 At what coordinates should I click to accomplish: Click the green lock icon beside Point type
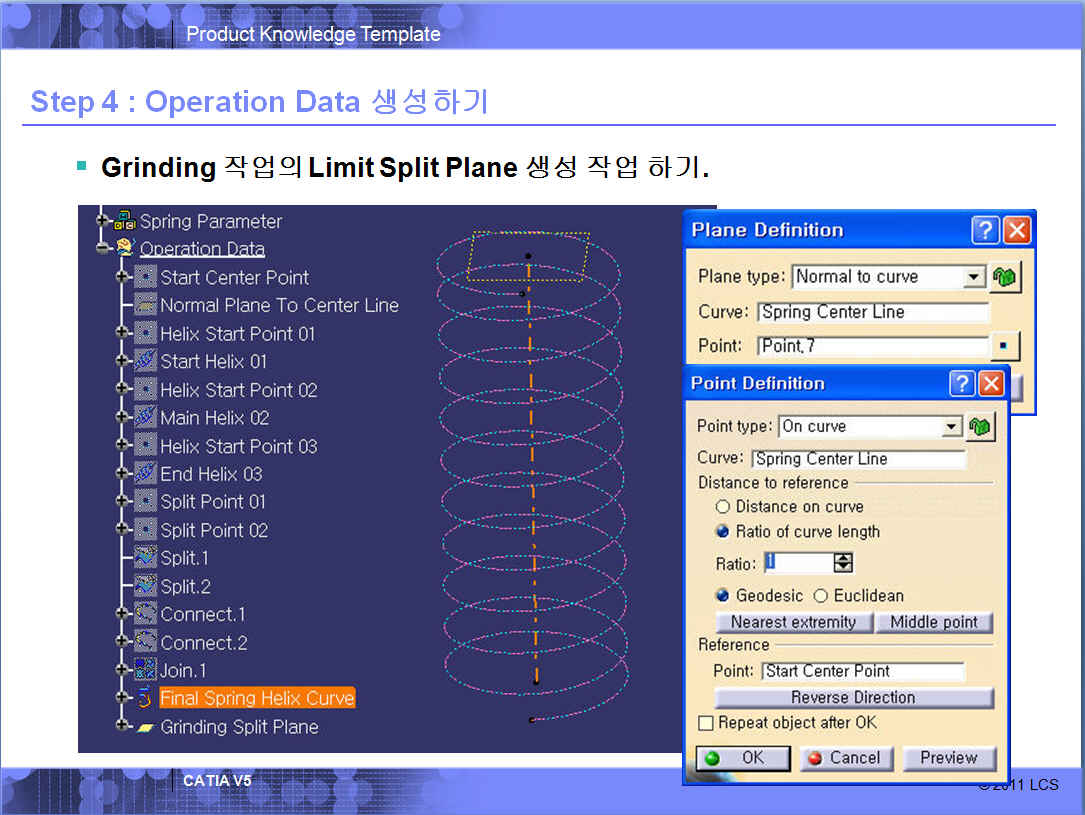[x=979, y=427]
